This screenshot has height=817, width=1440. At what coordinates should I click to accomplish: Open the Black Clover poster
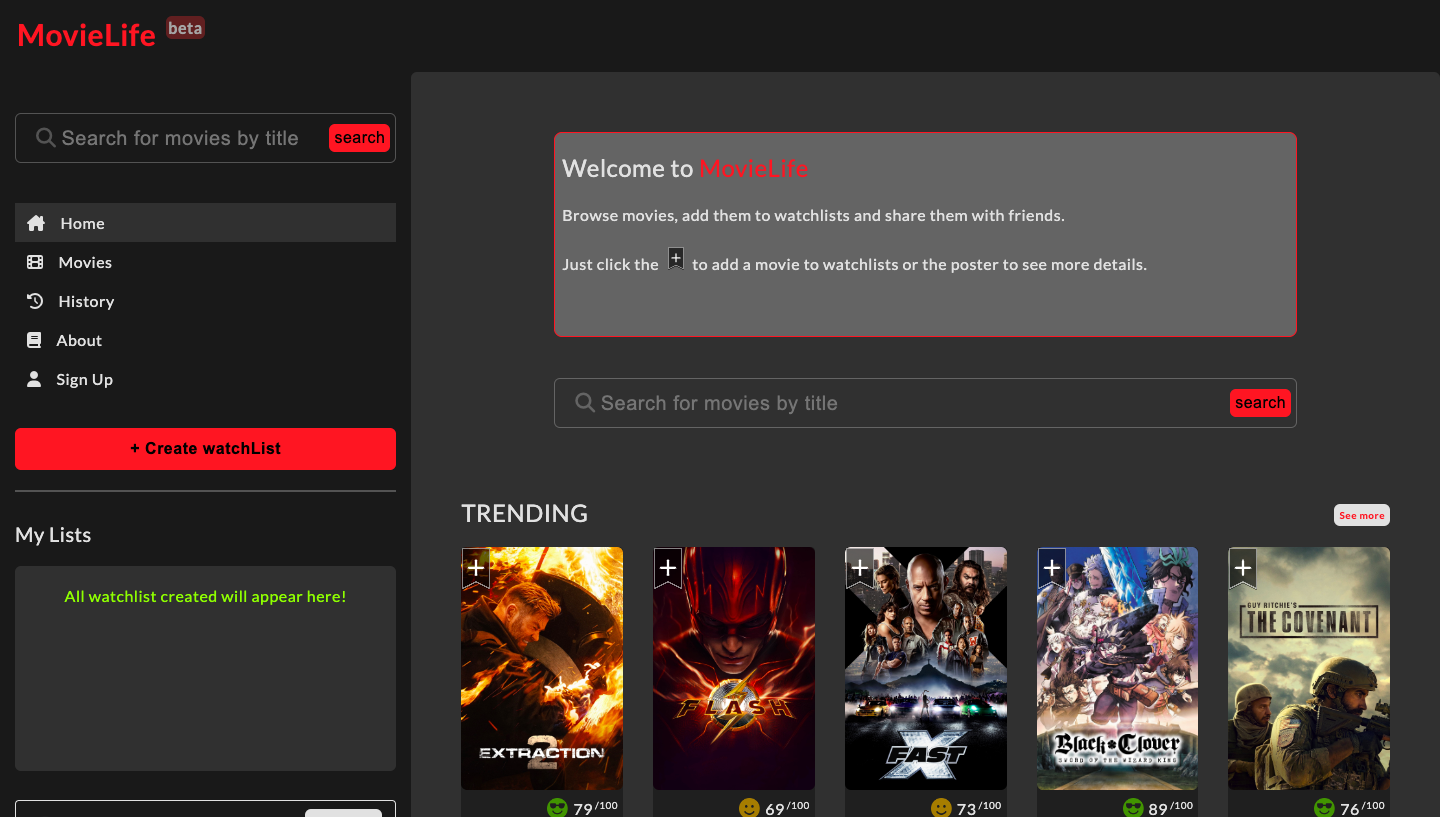tap(1117, 668)
